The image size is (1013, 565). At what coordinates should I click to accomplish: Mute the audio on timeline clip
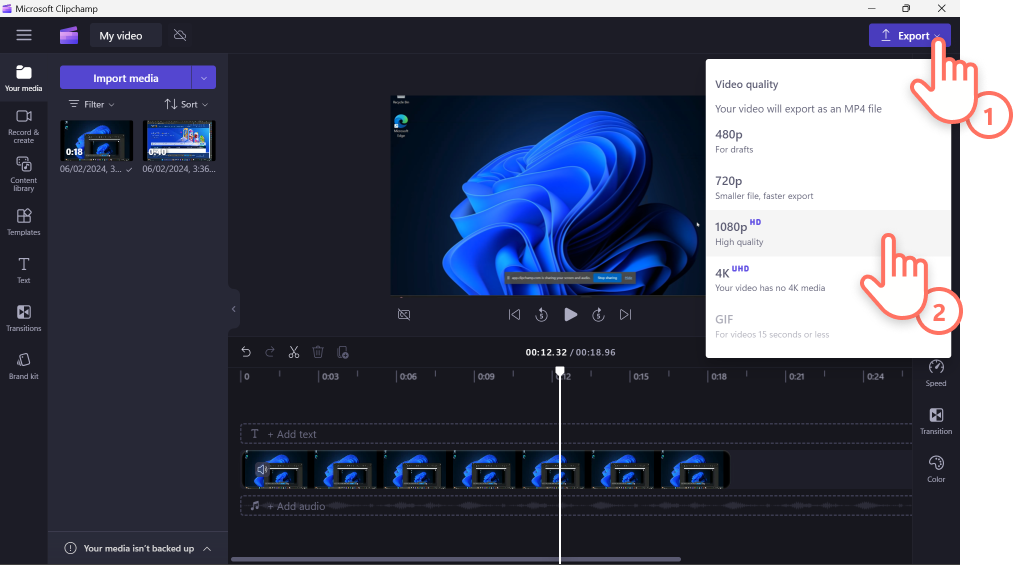point(261,469)
